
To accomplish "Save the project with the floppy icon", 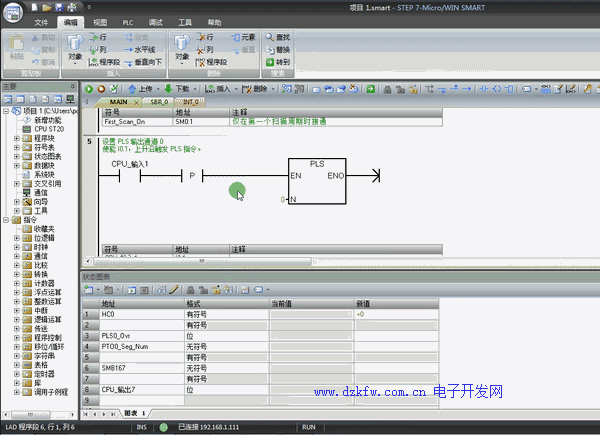I will [x=59, y=7].
